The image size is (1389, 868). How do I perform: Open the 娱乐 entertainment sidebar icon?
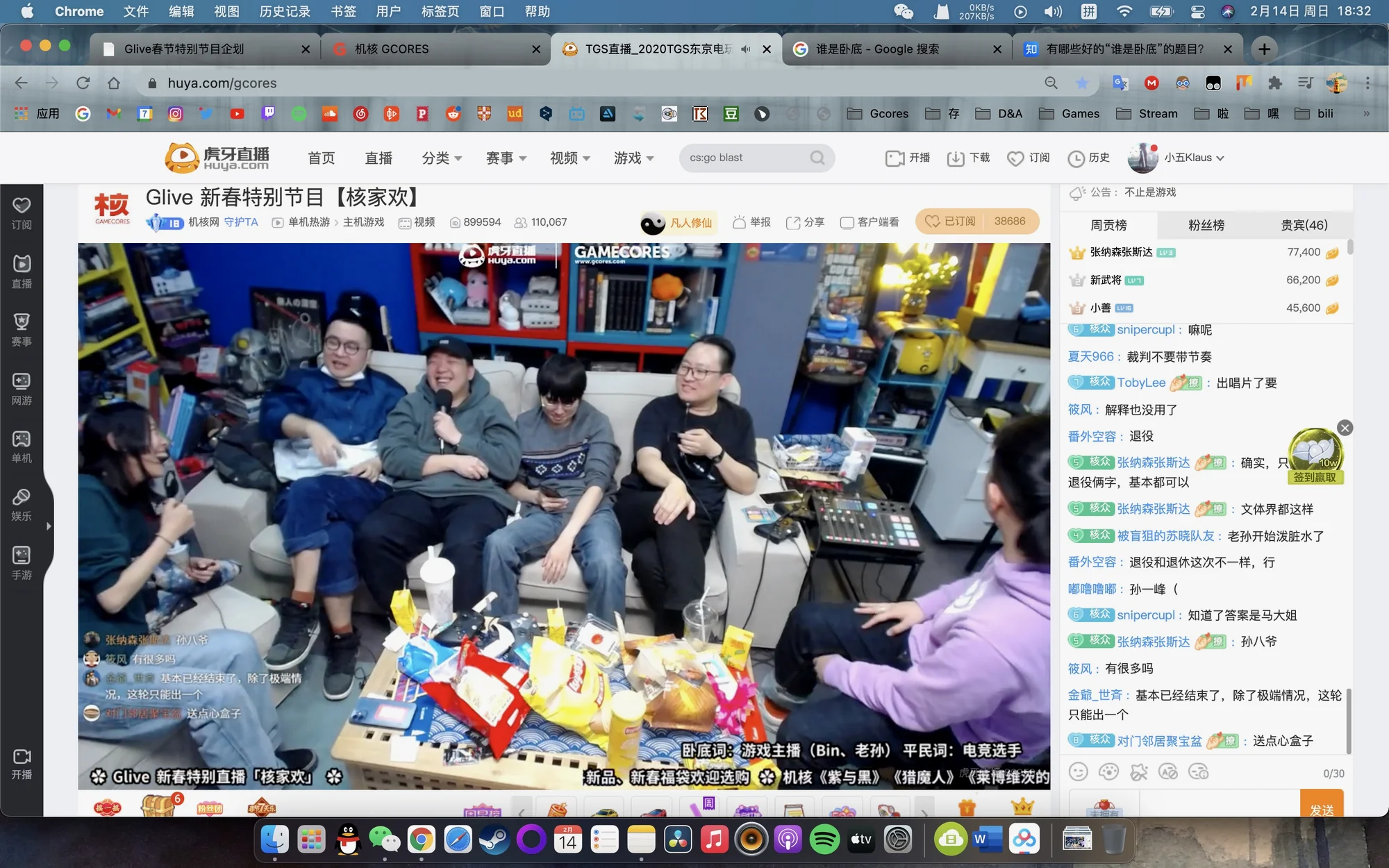(22, 505)
